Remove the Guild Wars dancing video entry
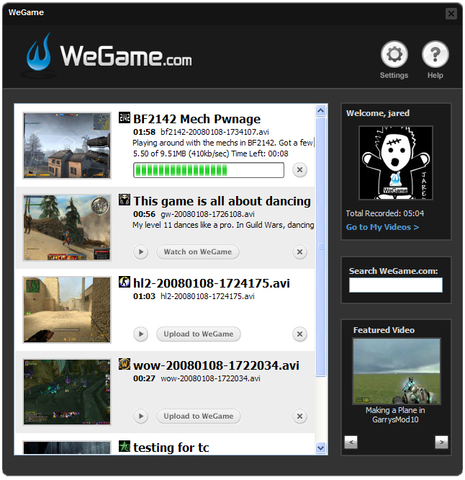The height and width of the screenshot is (480, 465). (300, 252)
